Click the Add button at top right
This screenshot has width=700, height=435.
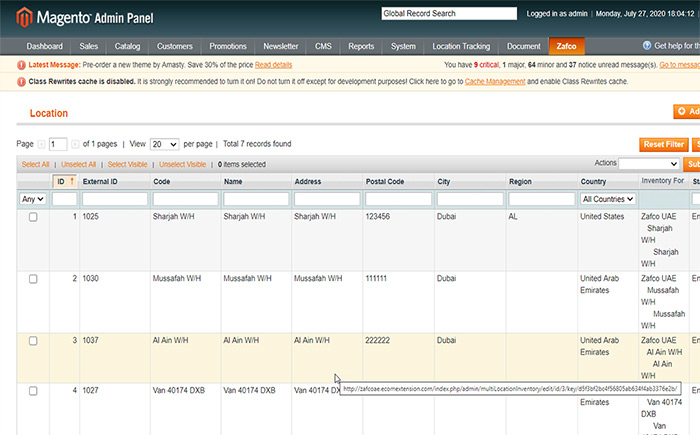tap(687, 111)
